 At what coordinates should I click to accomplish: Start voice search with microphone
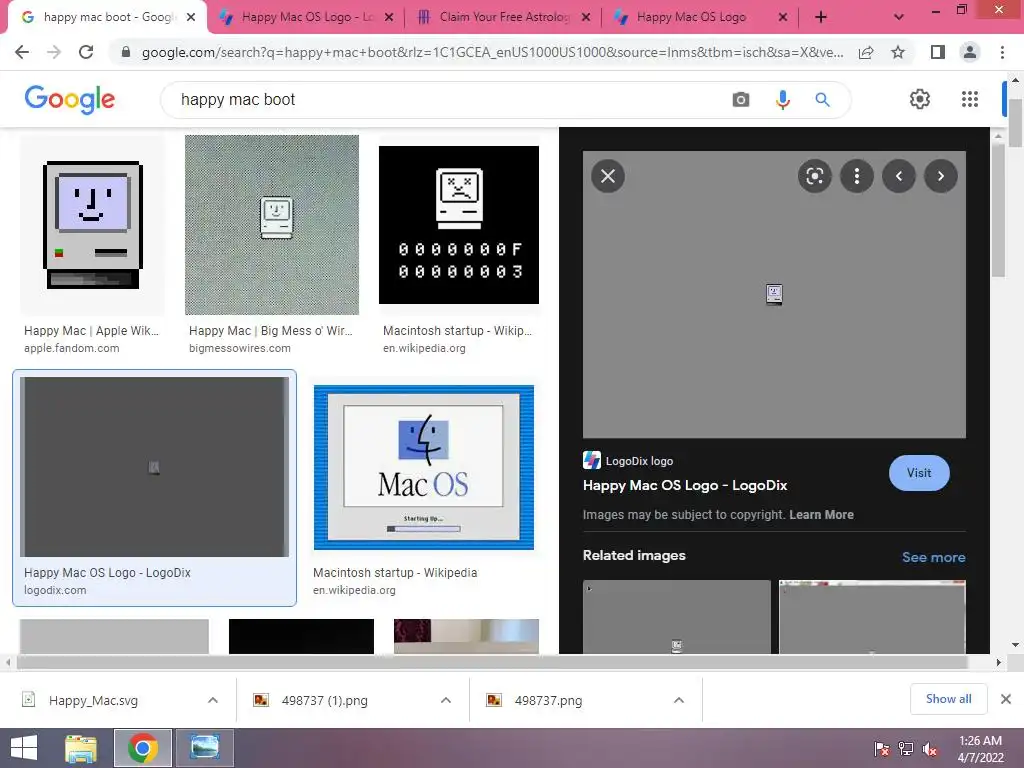coord(782,99)
